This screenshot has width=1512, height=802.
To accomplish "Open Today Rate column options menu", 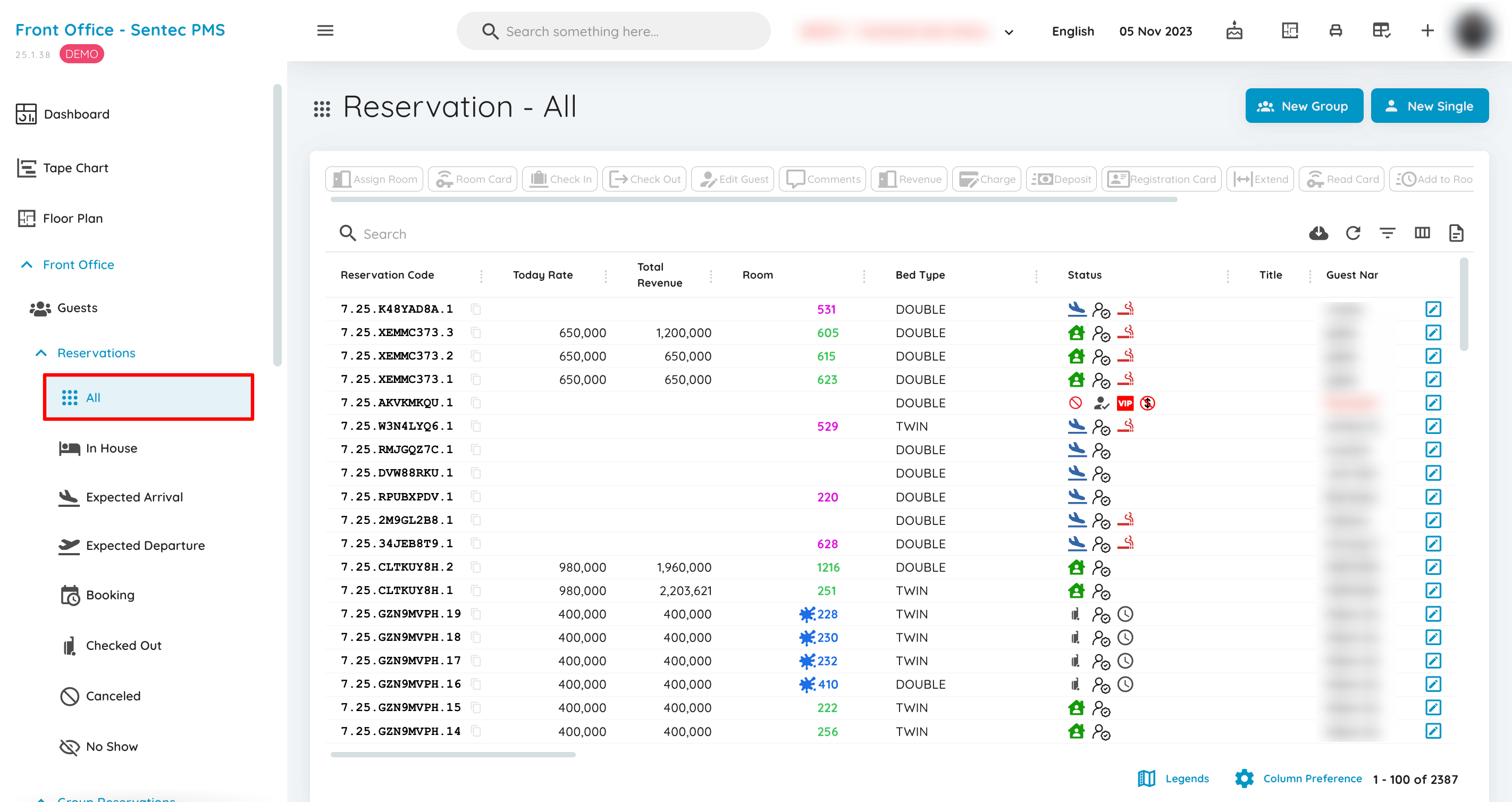I will tap(606, 275).
